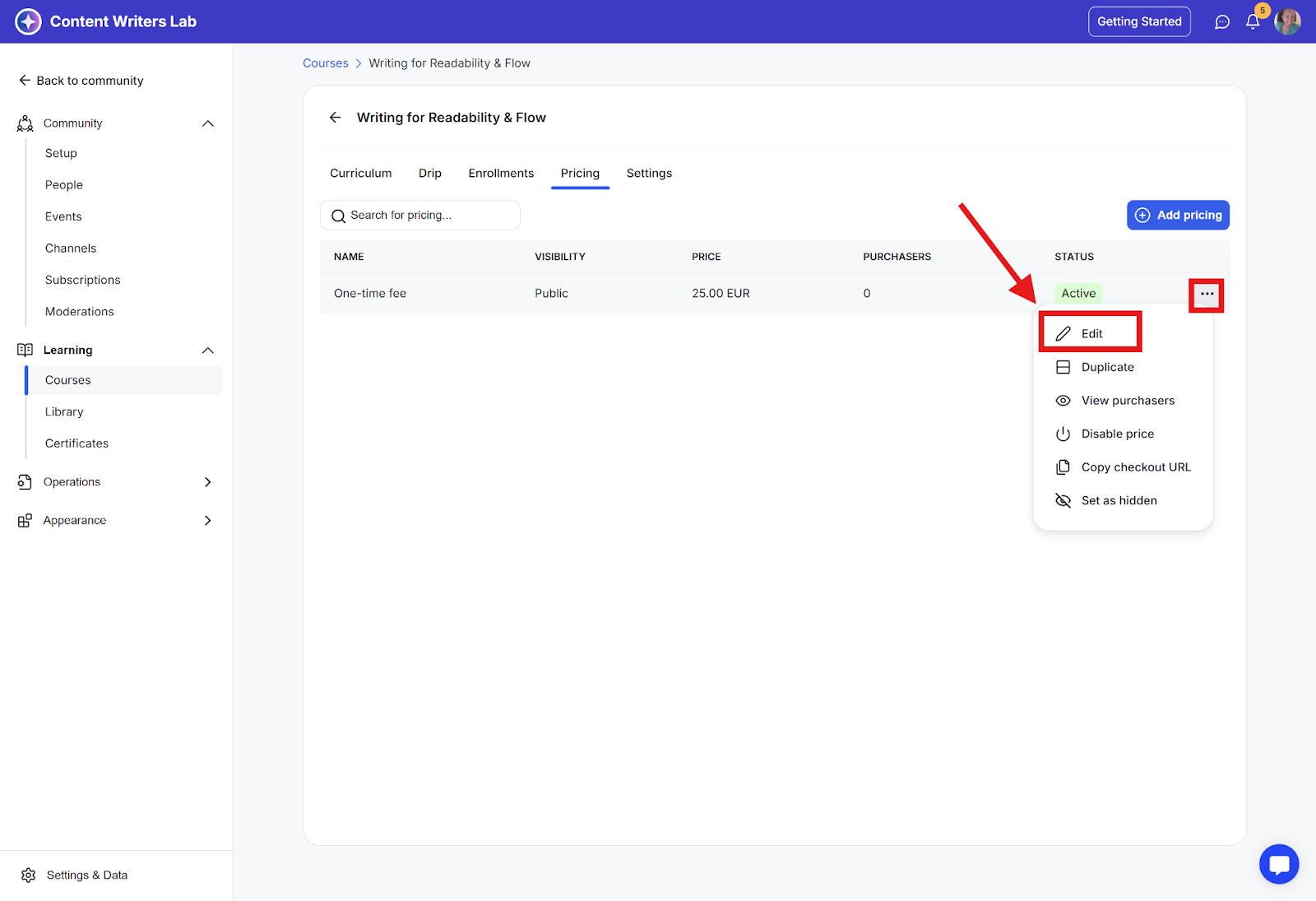Select Edit in the context menu
The width and height of the screenshot is (1316, 901).
[x=1091, y=333]
